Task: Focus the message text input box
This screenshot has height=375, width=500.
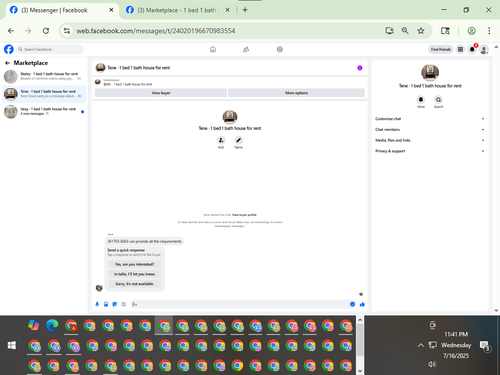Action: pos(239,304)
